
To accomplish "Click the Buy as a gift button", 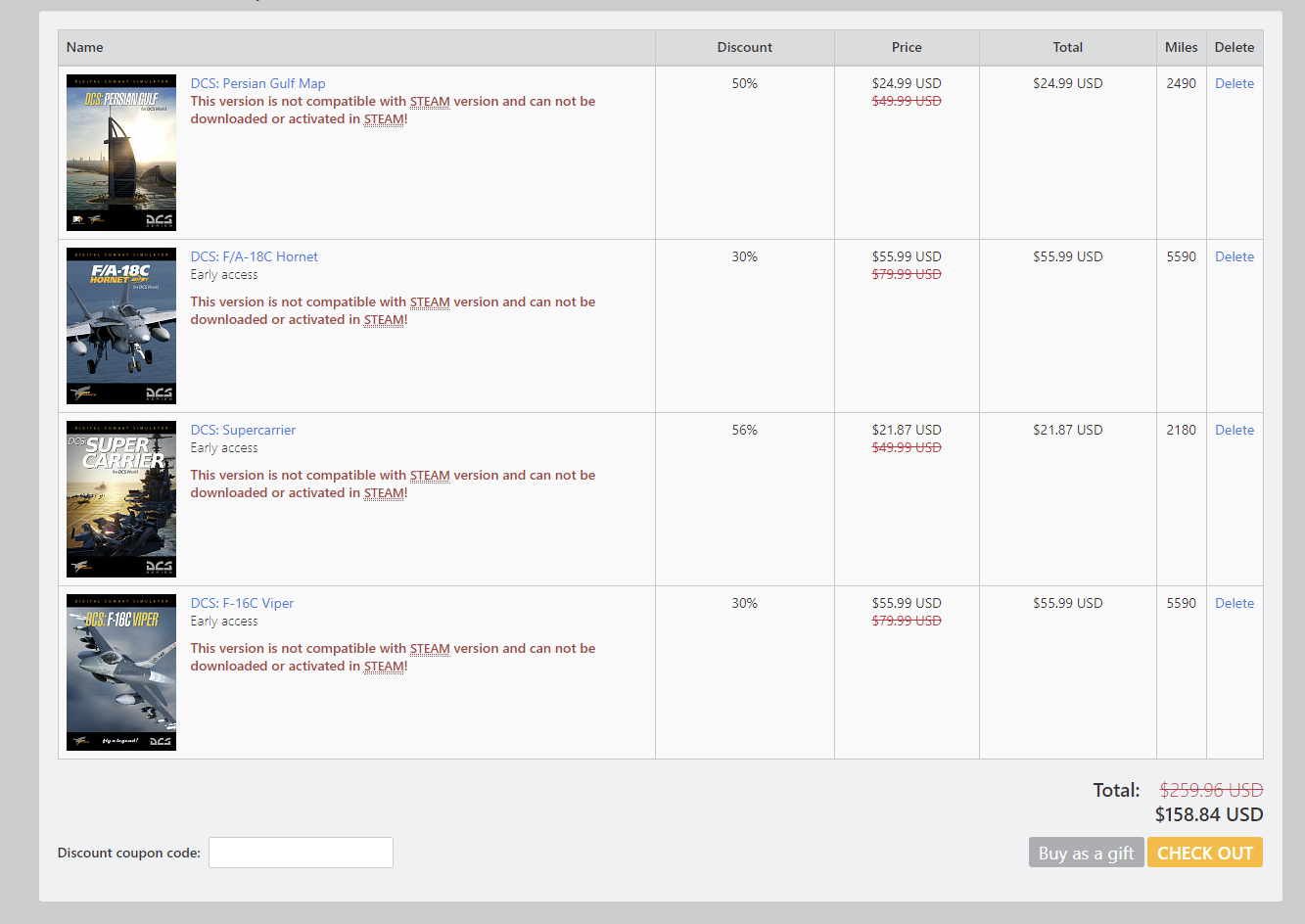I will [x=1086, y=853].
